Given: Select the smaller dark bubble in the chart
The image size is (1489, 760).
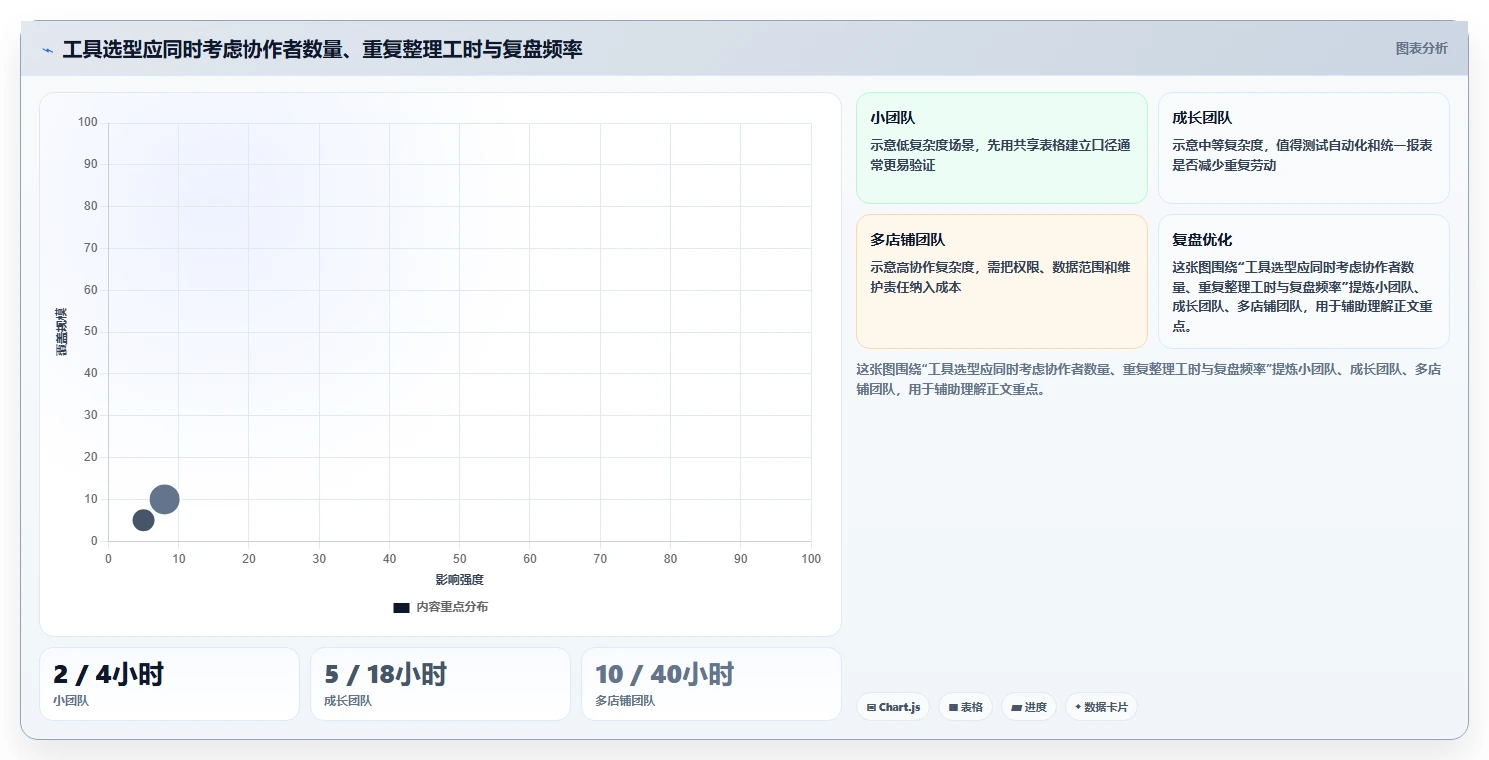Looking at the screenshot, I should (143, 520).
